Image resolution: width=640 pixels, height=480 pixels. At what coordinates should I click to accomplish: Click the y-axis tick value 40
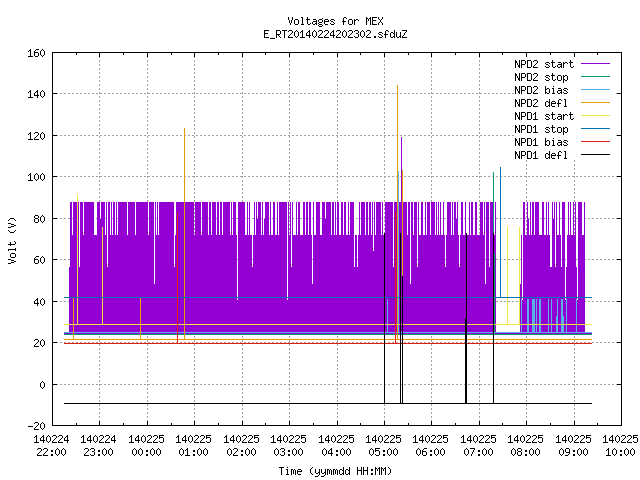[39, 302]
